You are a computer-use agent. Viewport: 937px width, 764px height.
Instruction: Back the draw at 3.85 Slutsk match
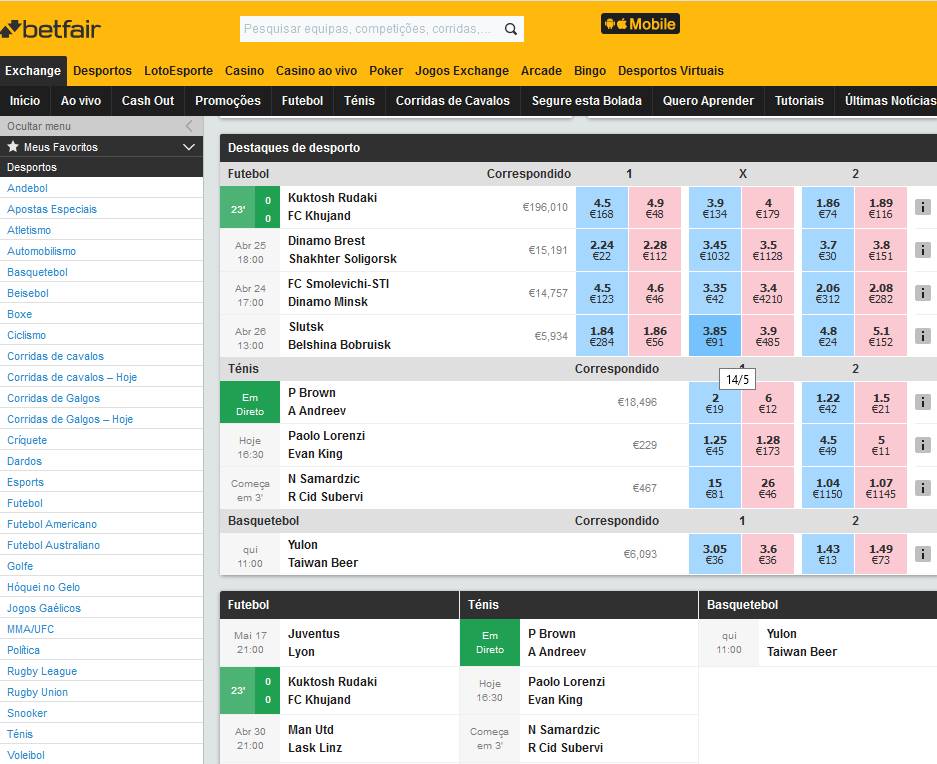(x=715, y=337)
